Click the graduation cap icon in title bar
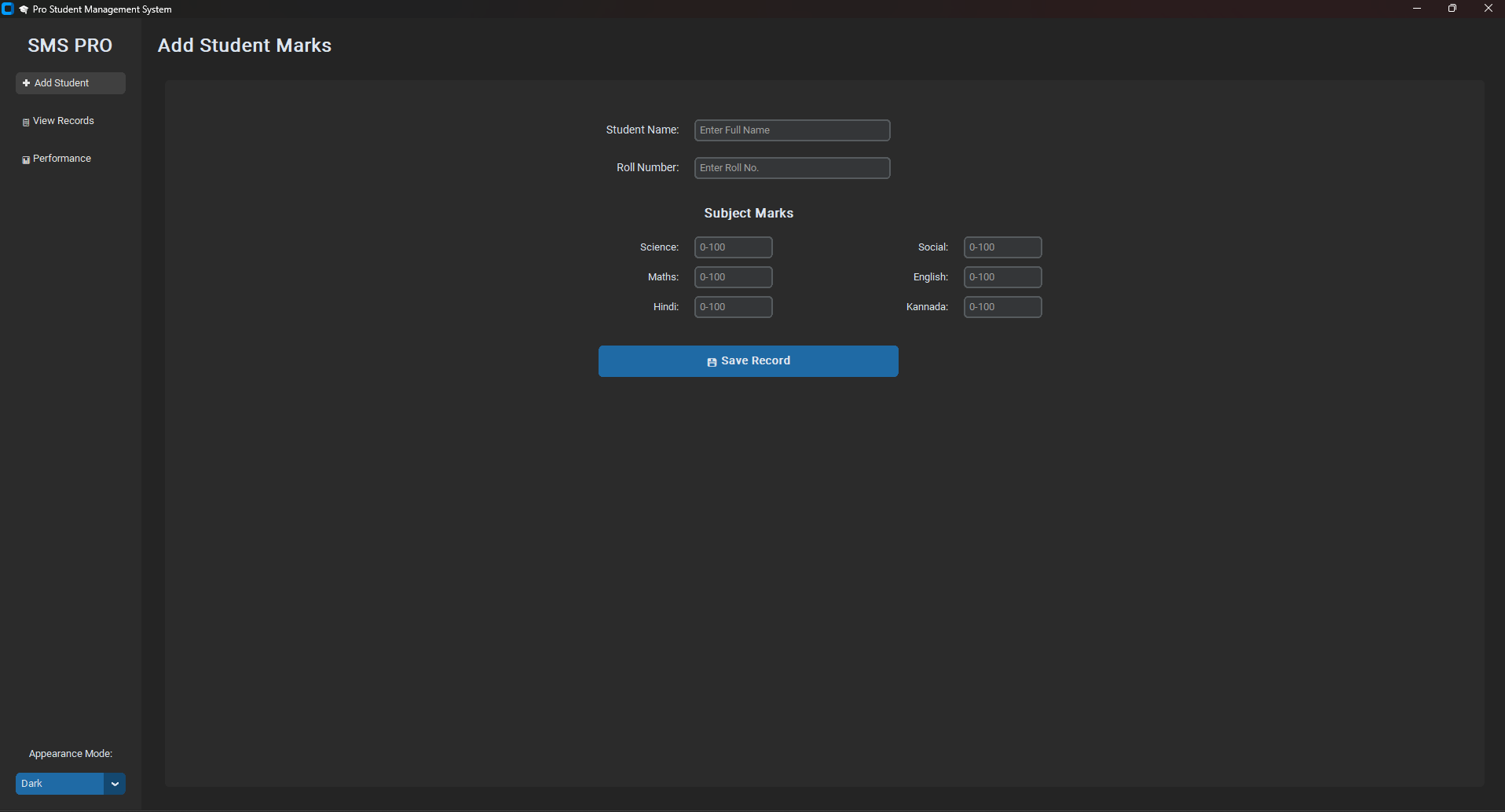1505x812 pixels. point(23,9)
